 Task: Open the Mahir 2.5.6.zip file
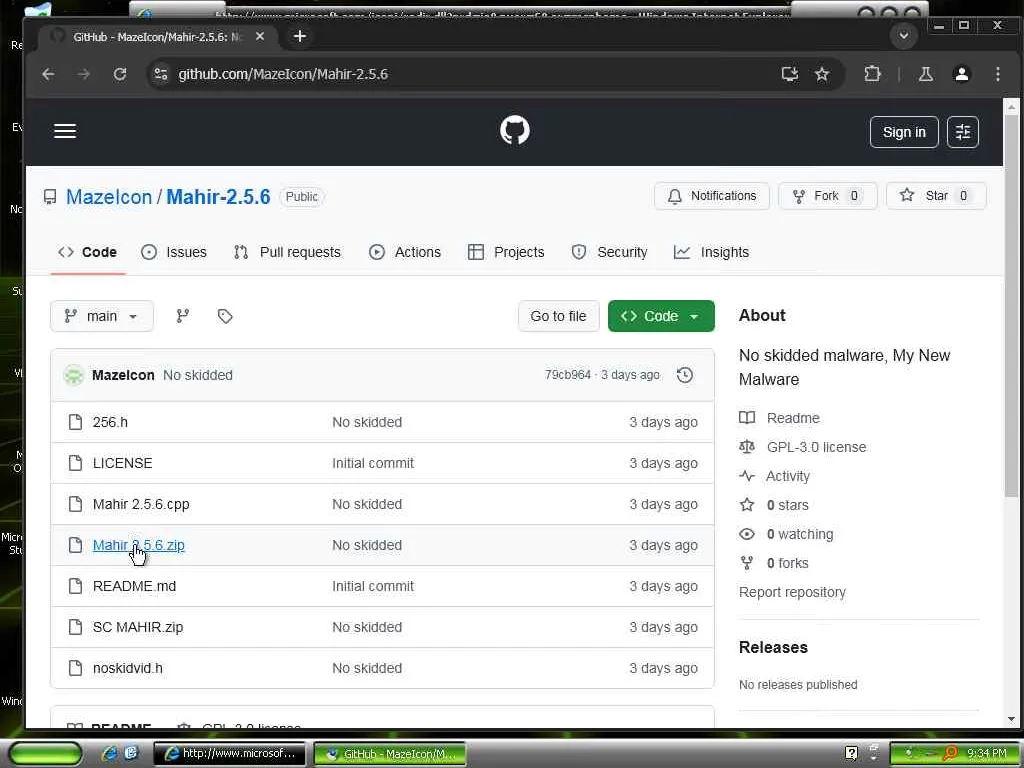tap(138, 545)
